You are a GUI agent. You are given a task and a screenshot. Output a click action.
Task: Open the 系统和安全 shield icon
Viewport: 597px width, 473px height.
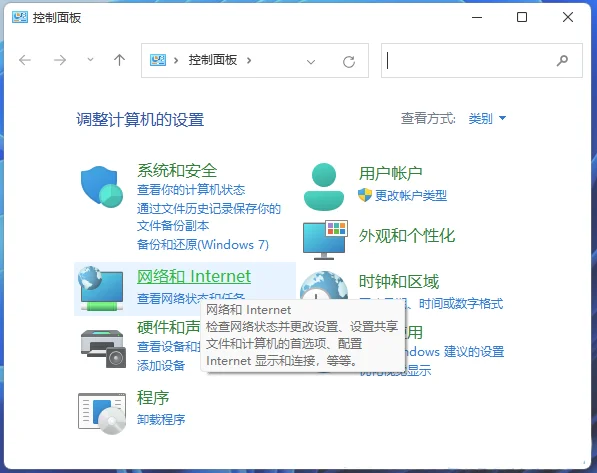pos(102,187)
